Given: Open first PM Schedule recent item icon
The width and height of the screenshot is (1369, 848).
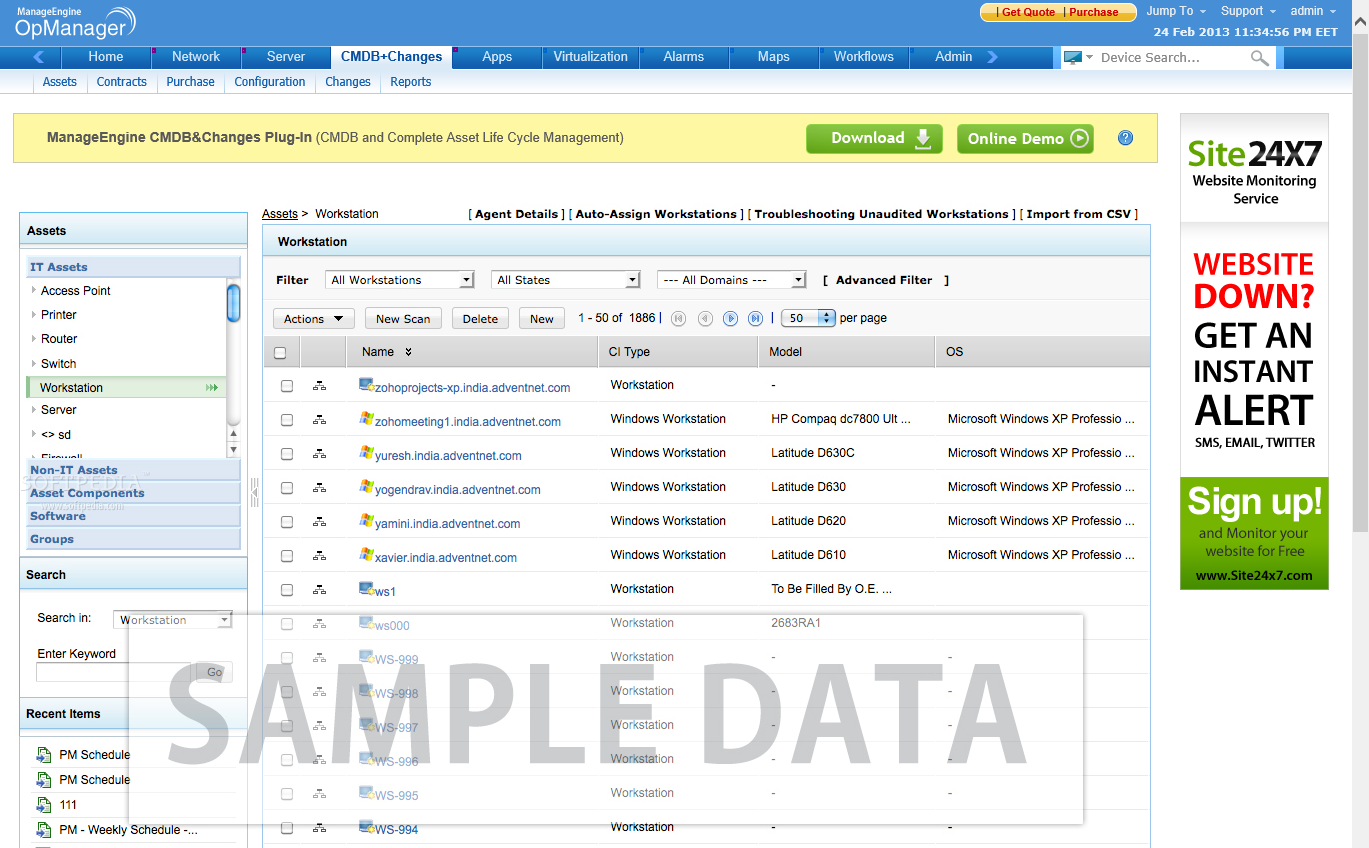Looking at the screenshot, I should 43,755.
